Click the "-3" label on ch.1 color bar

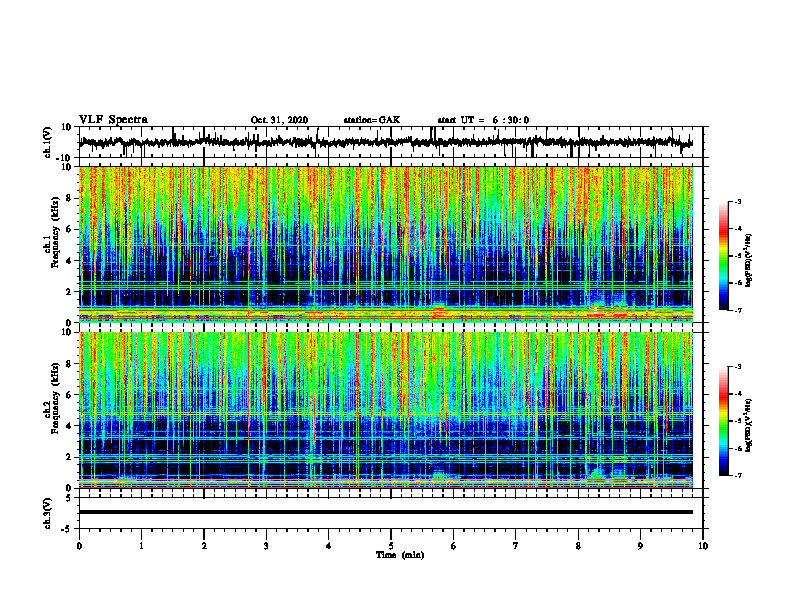[x=737, y=201]
